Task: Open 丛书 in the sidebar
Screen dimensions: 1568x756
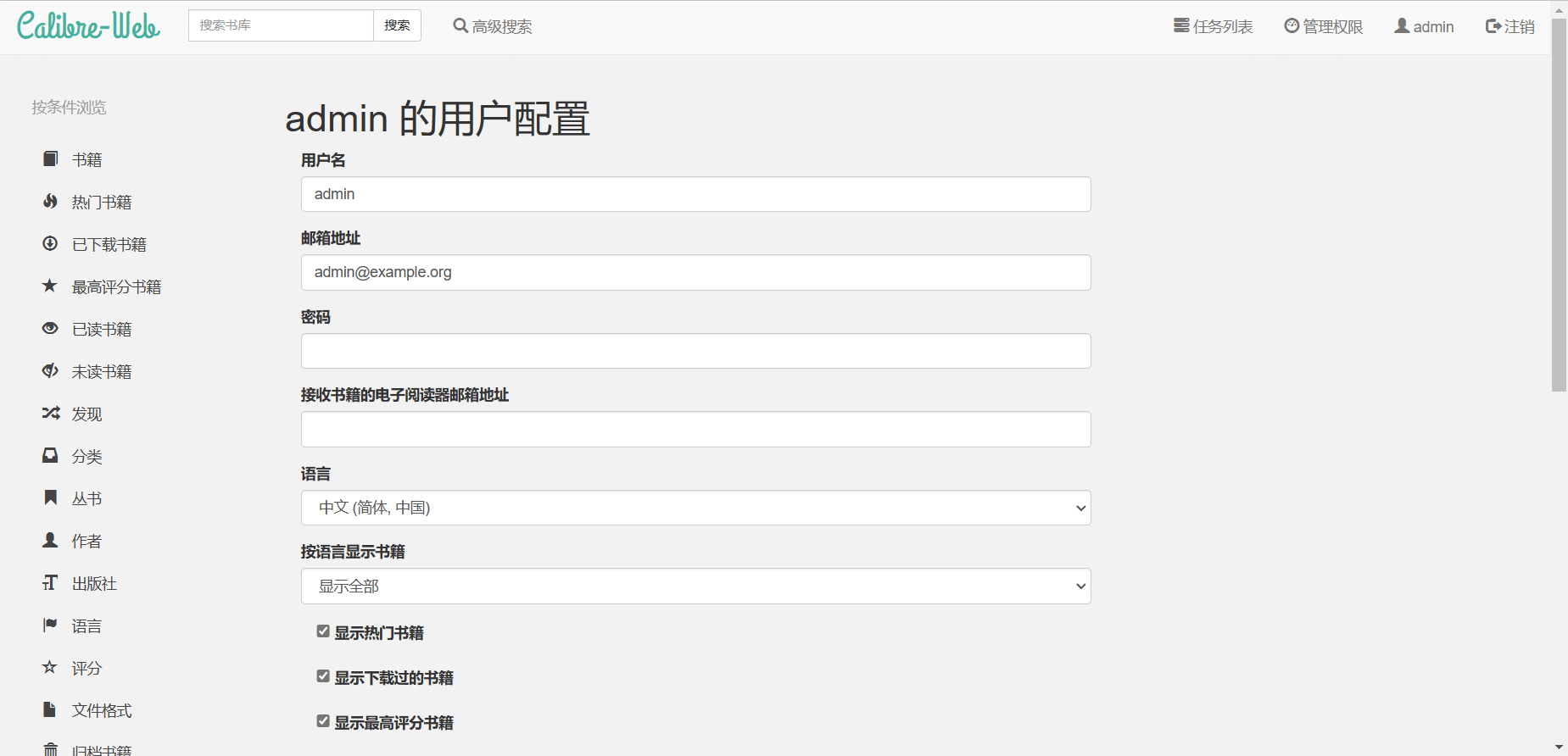Action: (x=86, y=498)
